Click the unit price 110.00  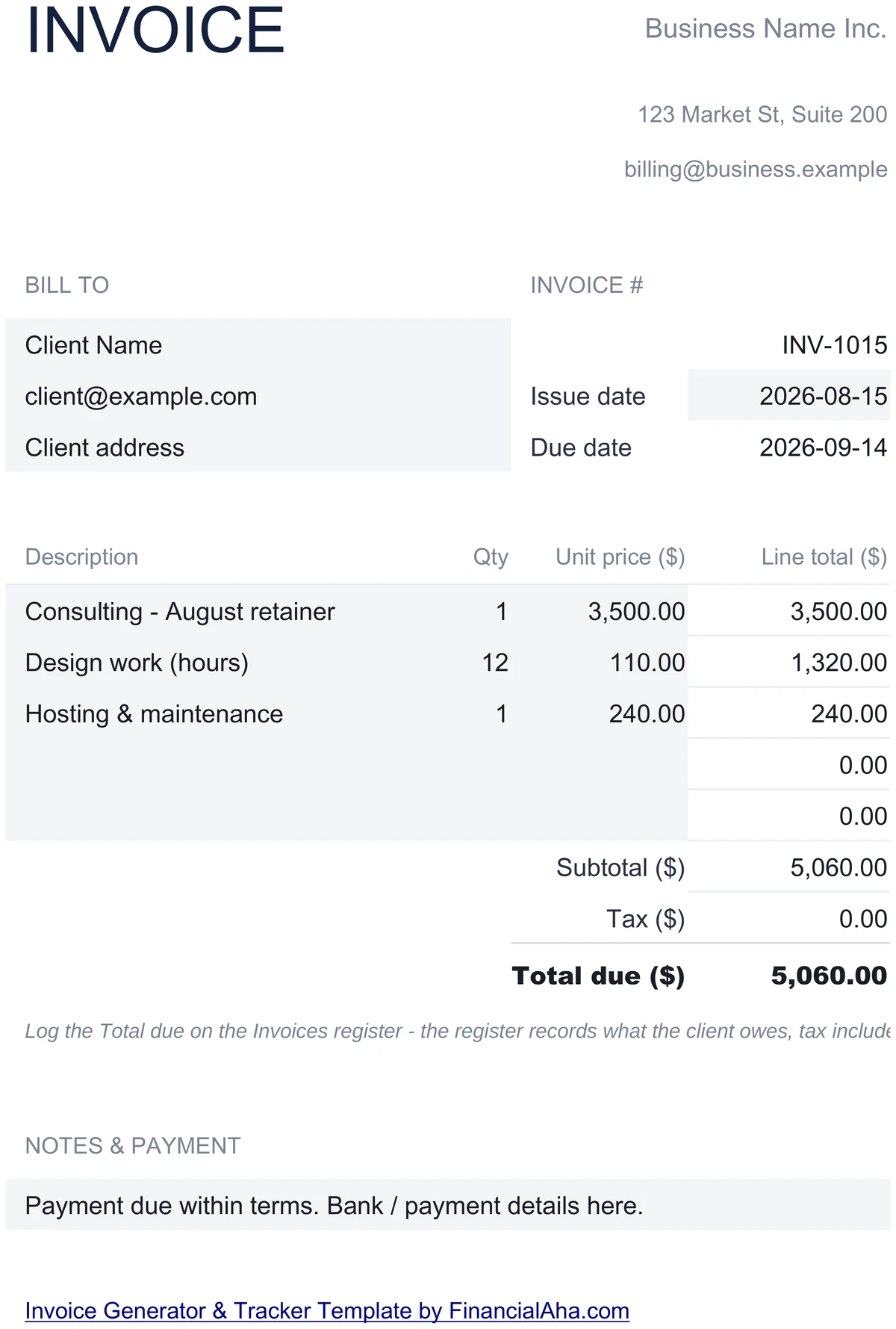[x=647, y=663]
